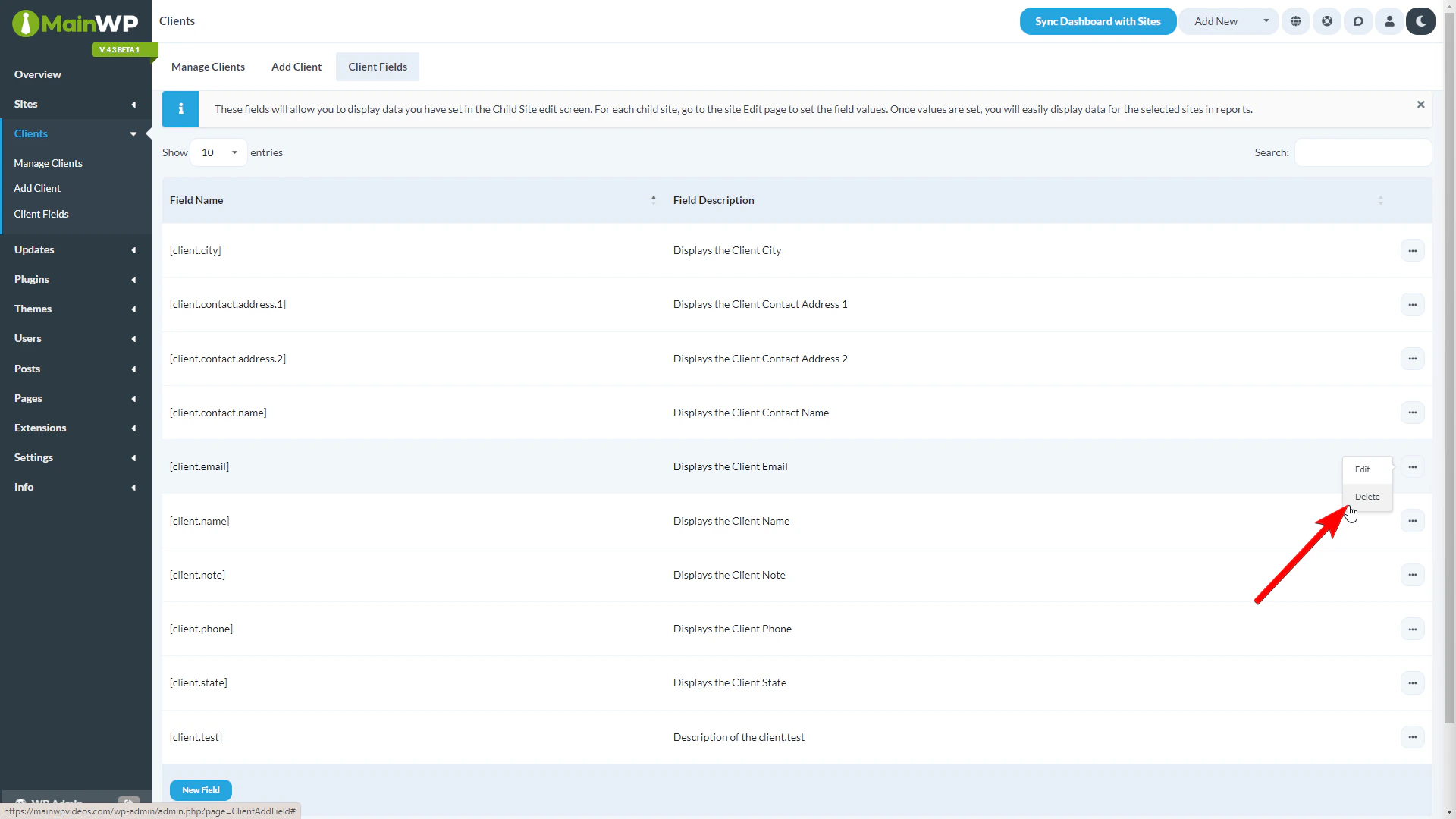This screenshot has width=1456, height=819.
Task: Open Manage Clients in sidebar submenu
Action: tap(48, 163)
